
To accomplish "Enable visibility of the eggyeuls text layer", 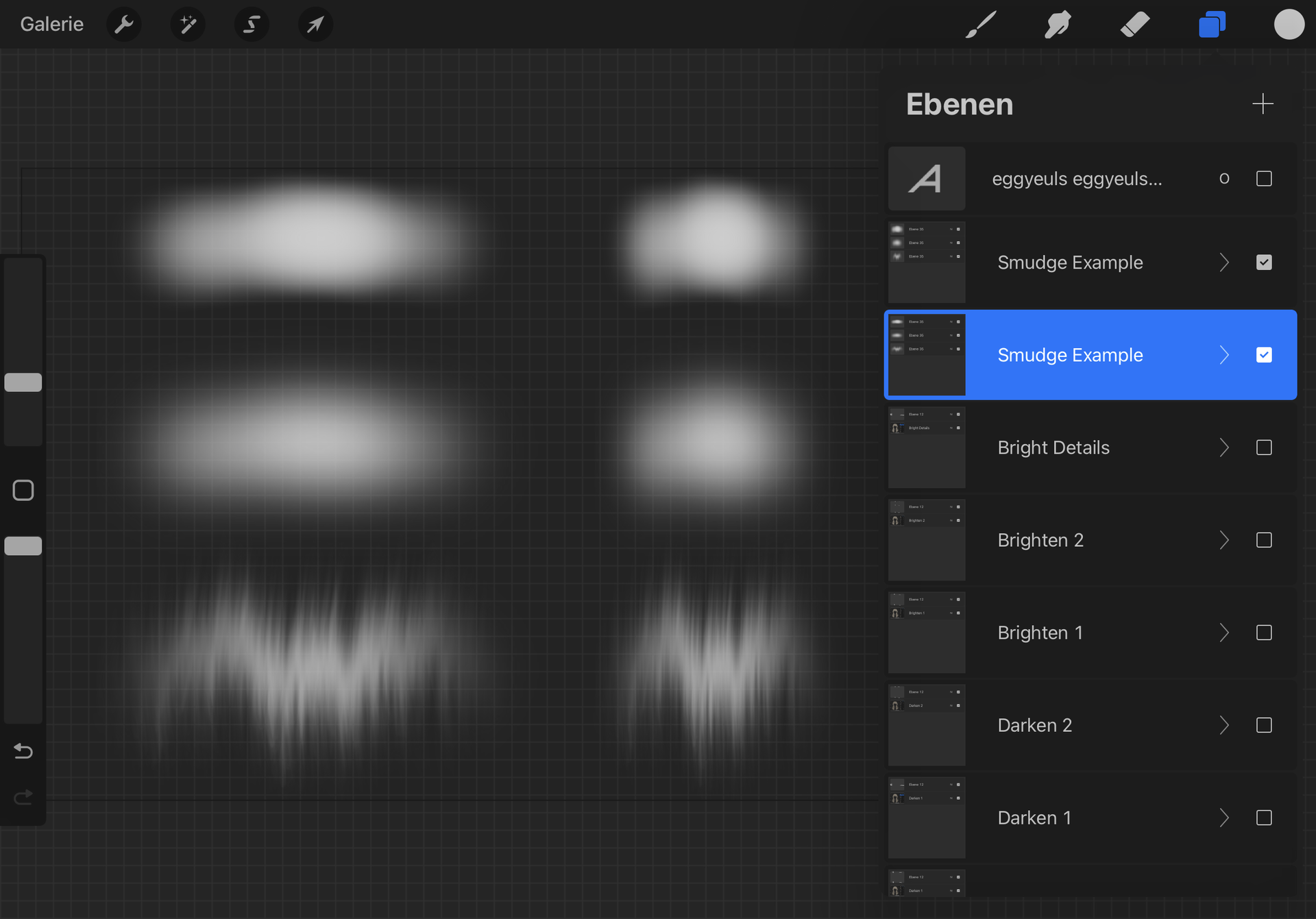I will click(x=1264, y=179).
